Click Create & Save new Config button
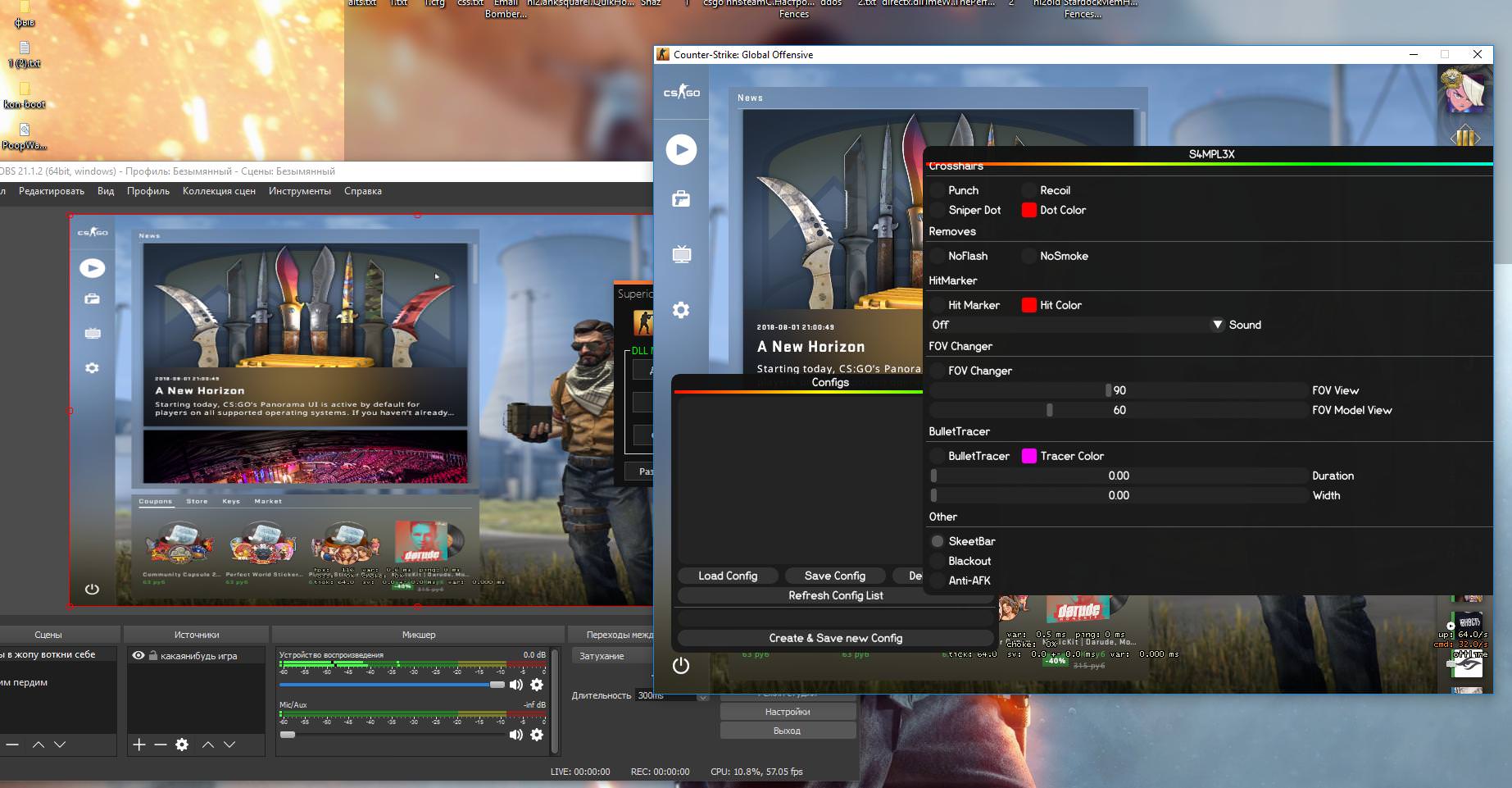 pos(836,638)
